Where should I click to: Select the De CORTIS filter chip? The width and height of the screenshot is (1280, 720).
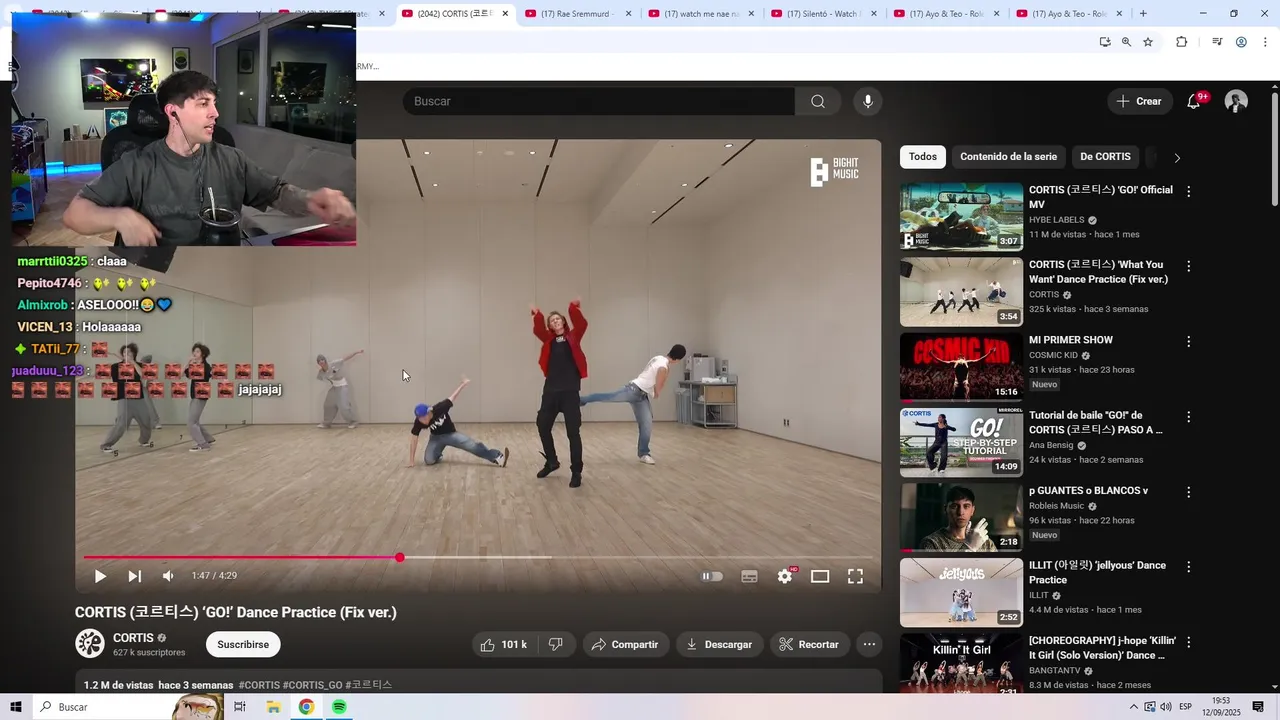[x=1105, y=157]
